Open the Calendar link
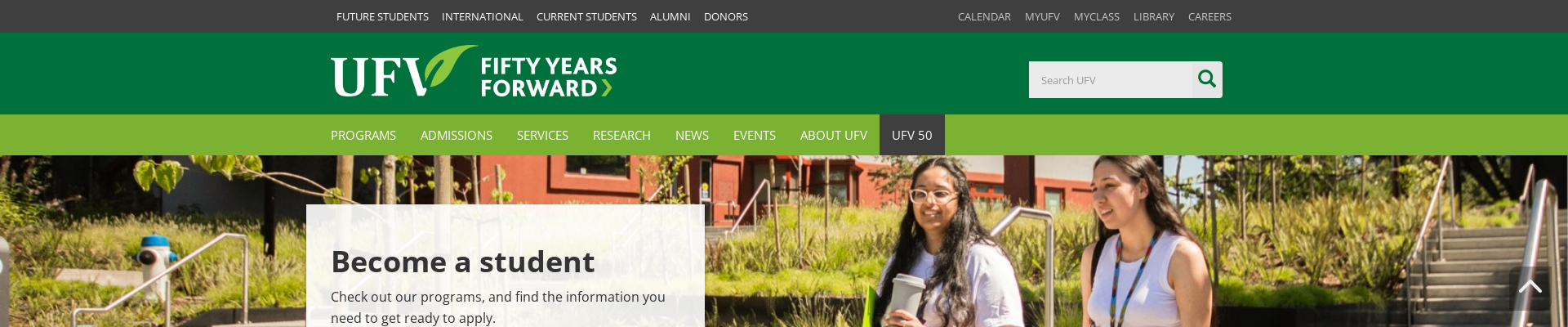This screenshot has width=1568, height=327. (x=984, y=16)
